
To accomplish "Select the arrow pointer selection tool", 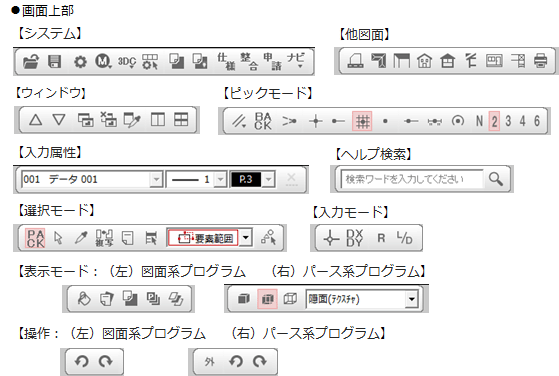I will tap(58, 238).
